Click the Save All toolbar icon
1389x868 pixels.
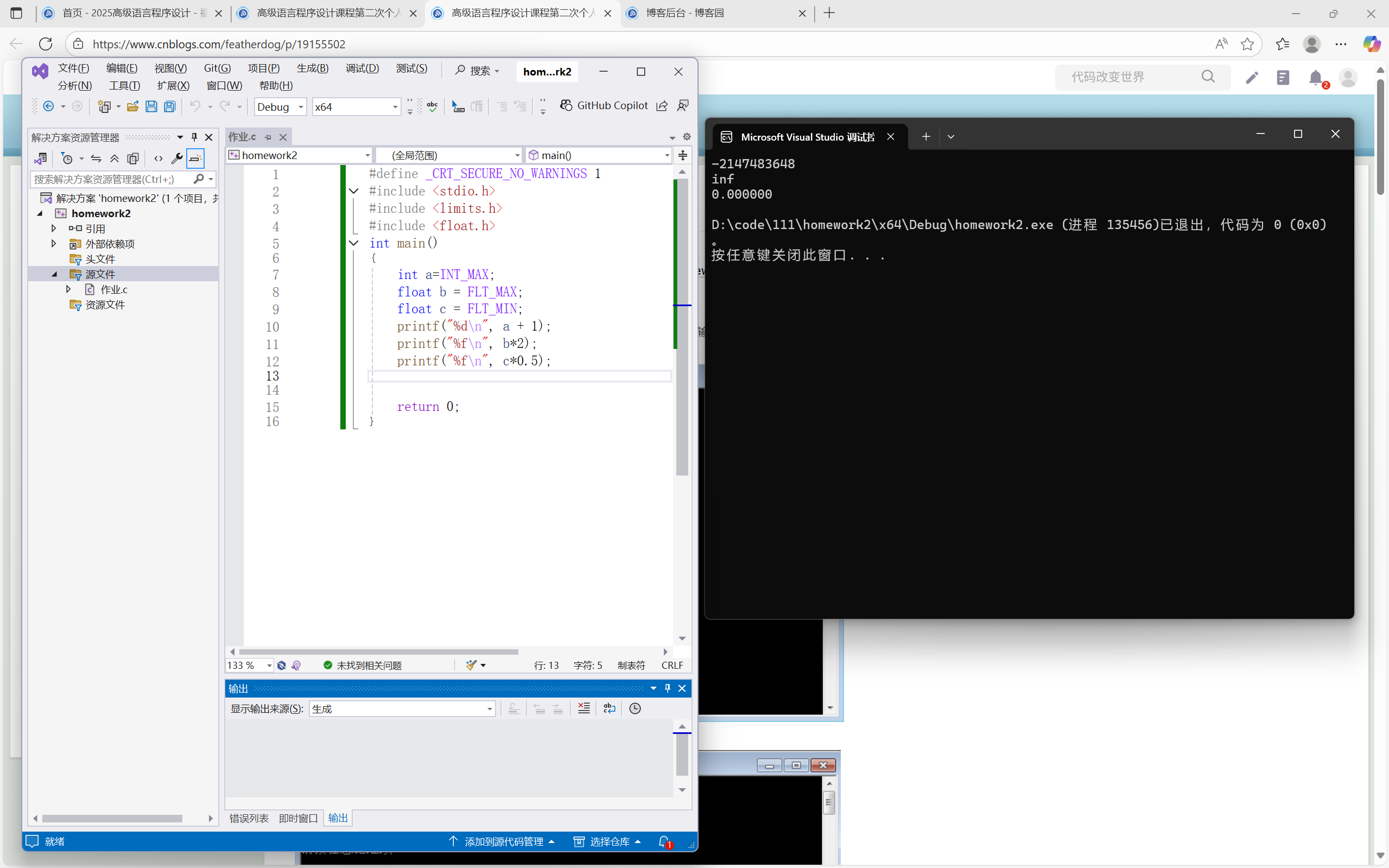pos(169,107)
